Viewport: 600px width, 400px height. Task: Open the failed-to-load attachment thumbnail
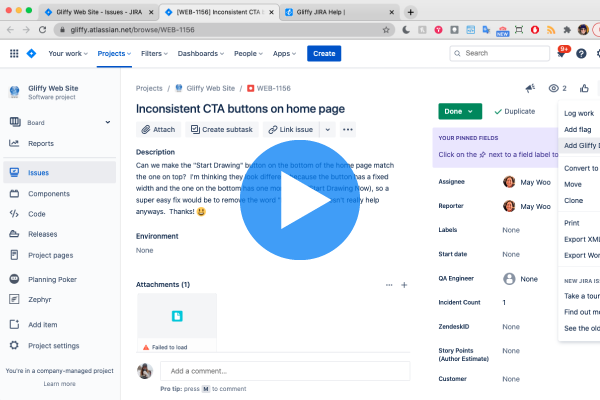pos(177,323)
